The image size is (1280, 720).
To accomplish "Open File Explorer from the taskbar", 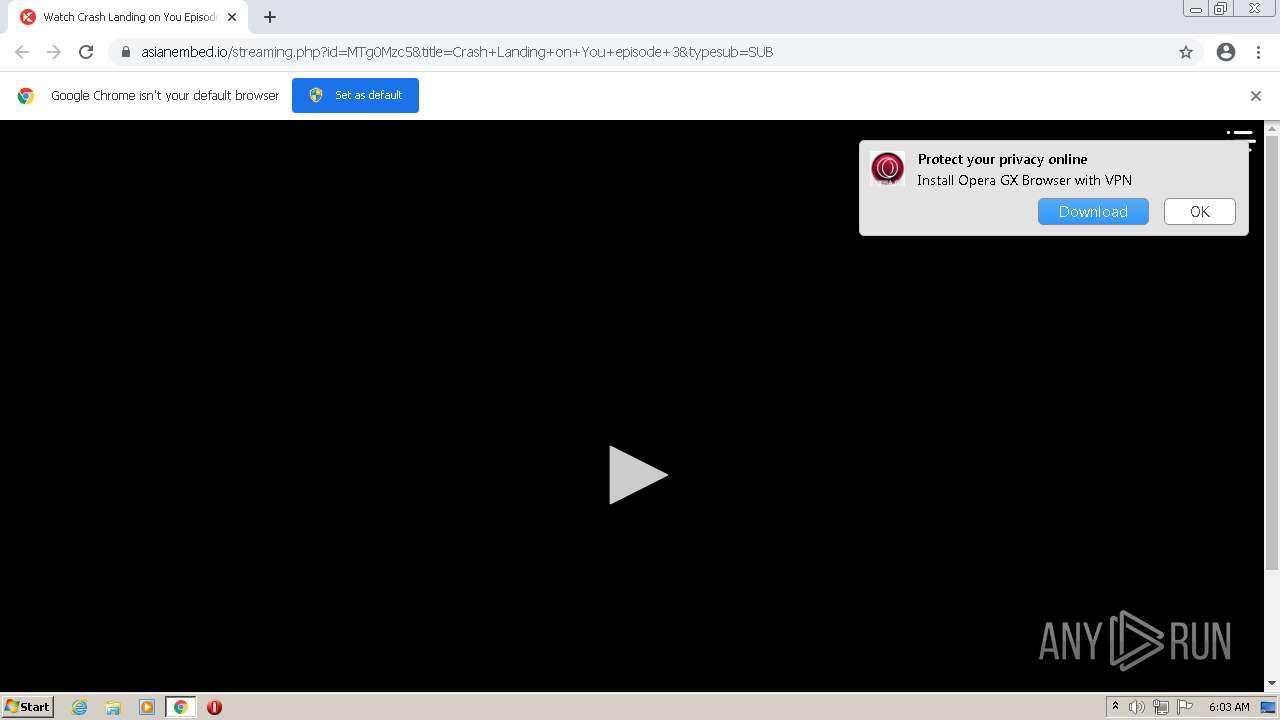I will click(113, 707).
